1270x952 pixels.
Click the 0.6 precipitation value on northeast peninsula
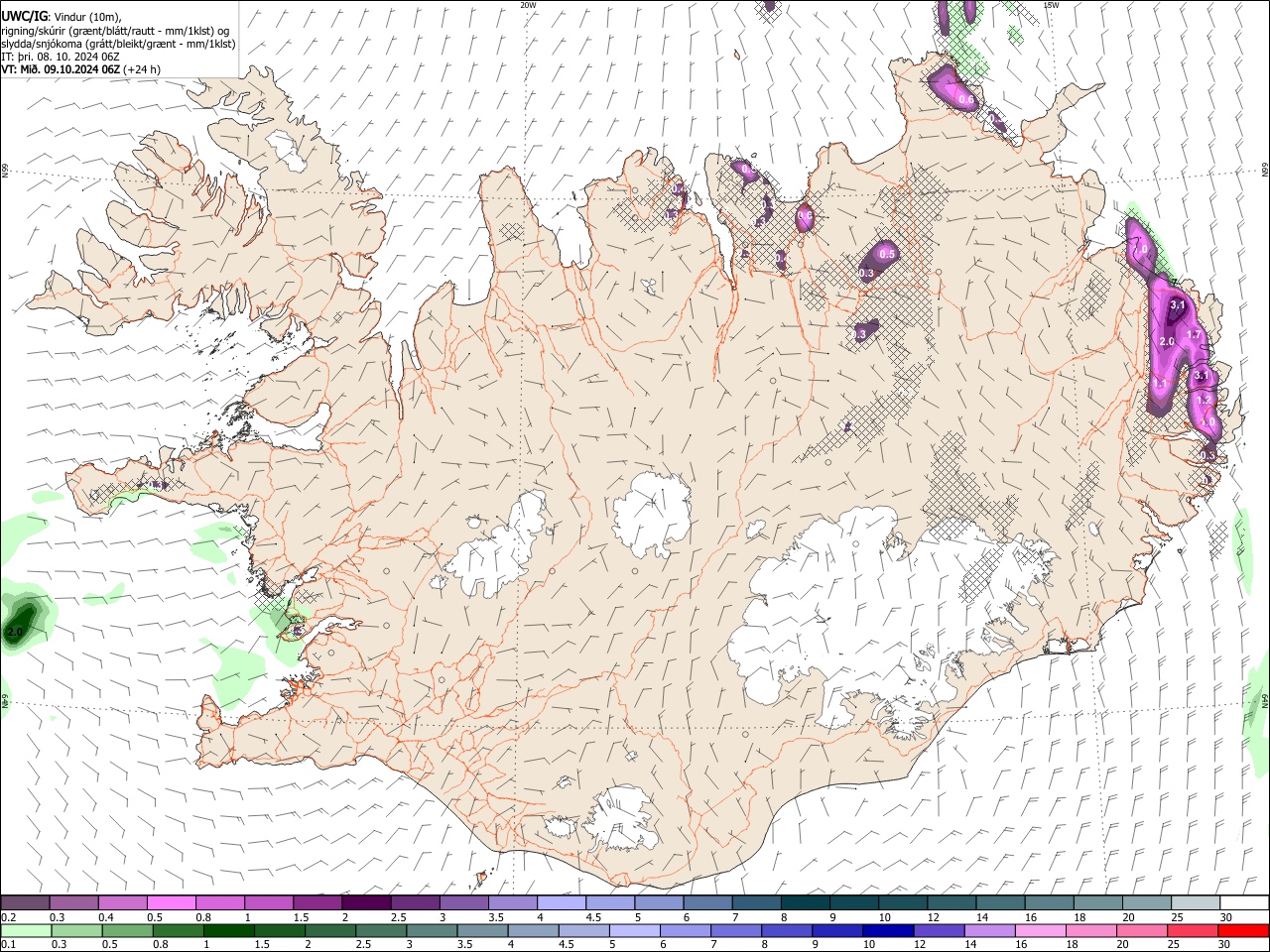[965, 100]
